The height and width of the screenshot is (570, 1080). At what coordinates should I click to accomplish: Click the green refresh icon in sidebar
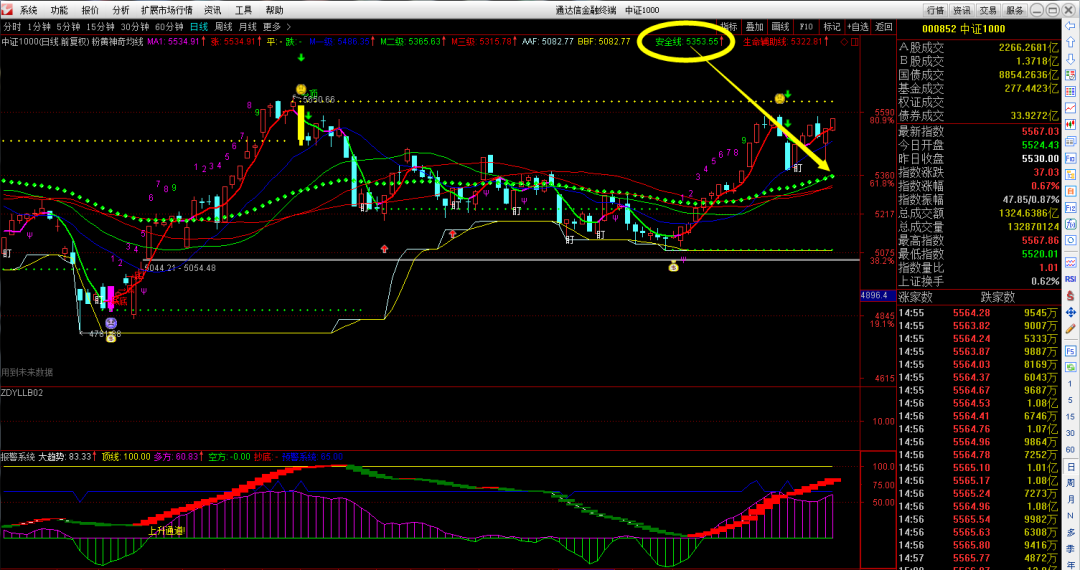coord(1071,367)
